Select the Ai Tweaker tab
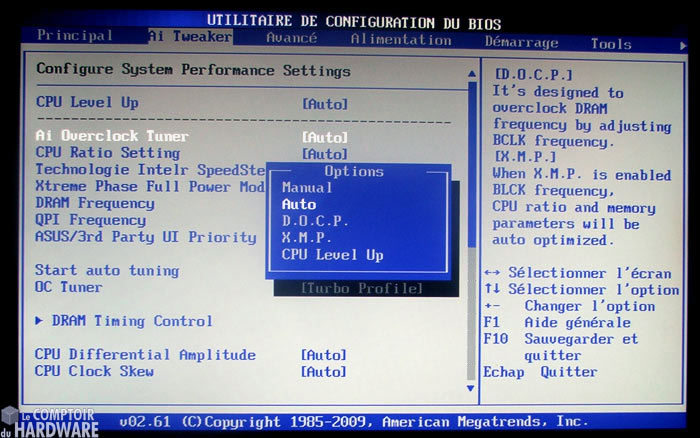This screenshot has height=438, width=700. point(190,36)
